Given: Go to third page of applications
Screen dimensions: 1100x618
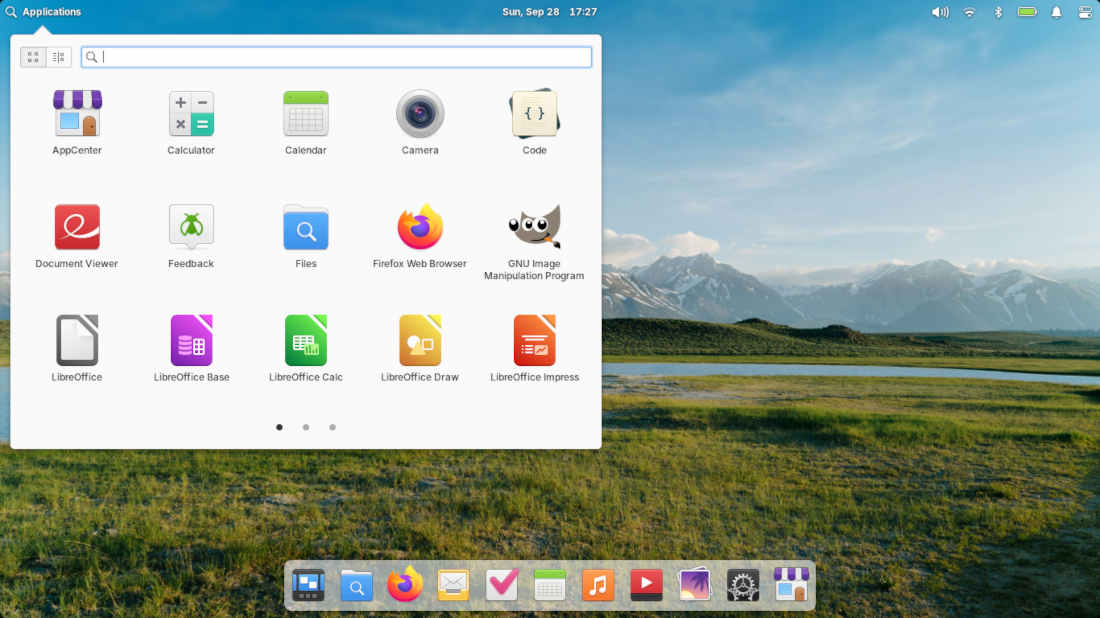Looking at the screenshot, I should tap(332, 427).
